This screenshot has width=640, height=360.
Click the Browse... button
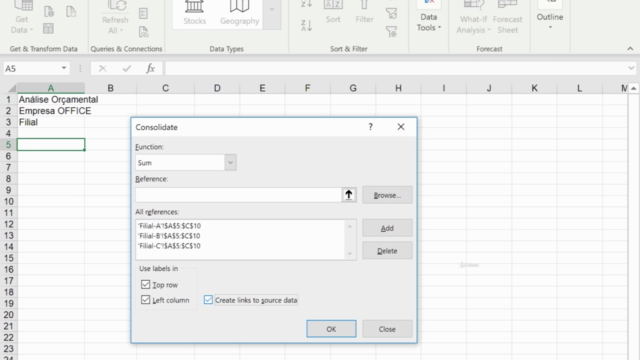pyautogui.click(x=387, y=195)
